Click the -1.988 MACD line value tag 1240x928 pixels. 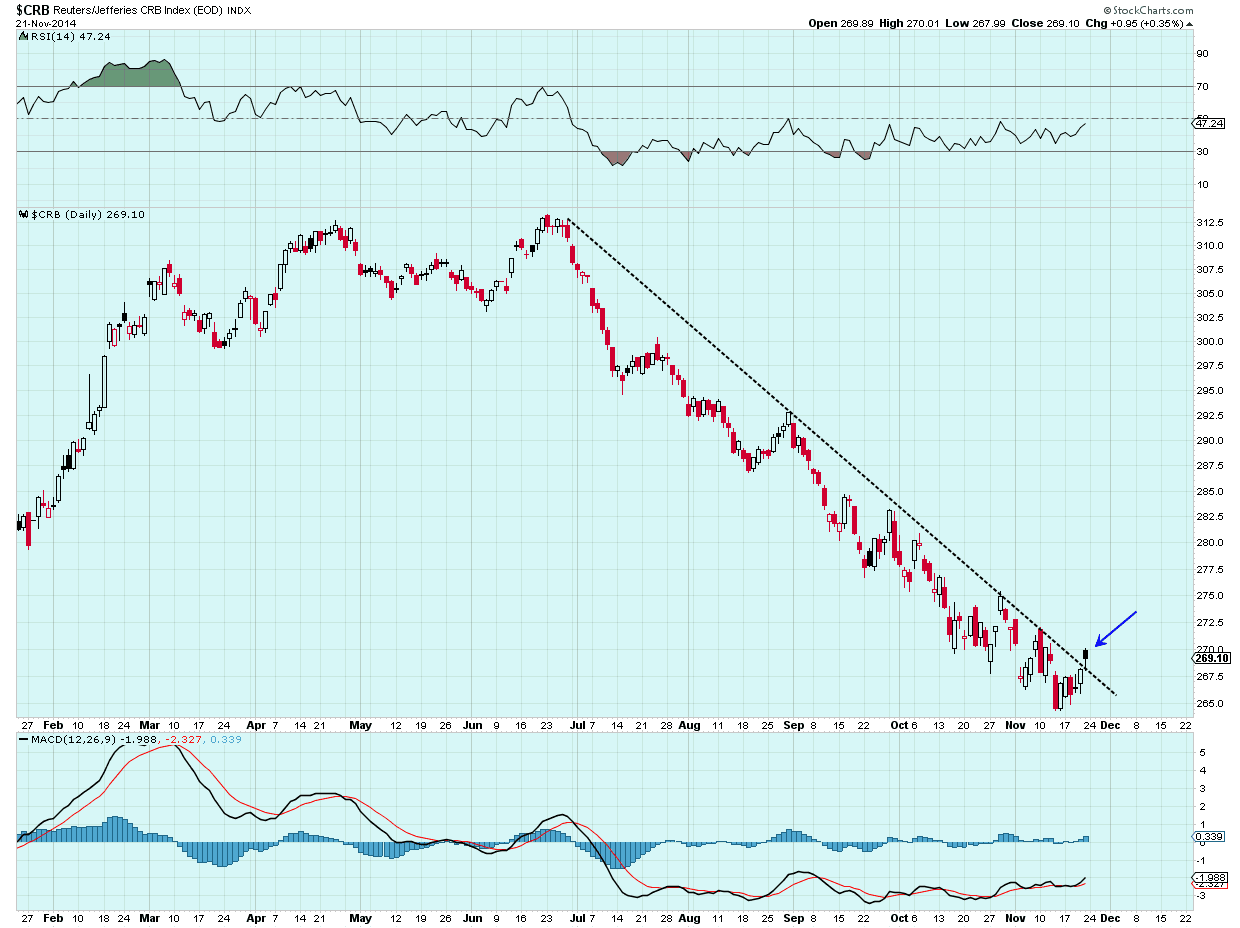pos(1209,876)
